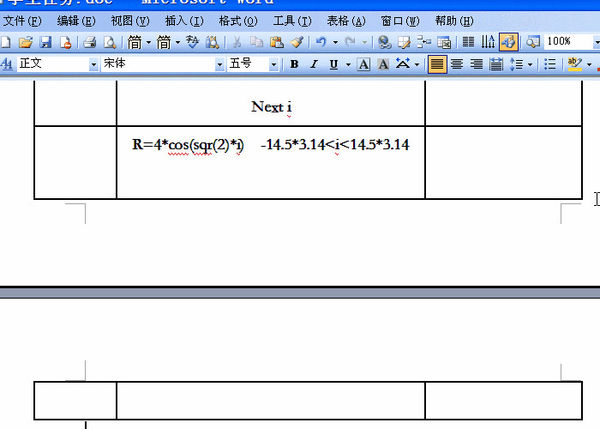Open Styles and Formatting pane
The width and height of the screenshot is (600, 429).
pyautogui.click(x=7, y=64)
